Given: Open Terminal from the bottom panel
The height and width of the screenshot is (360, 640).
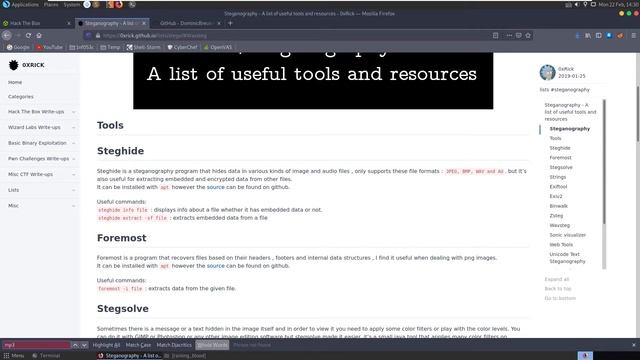Looking at the screenshot, I should (46, 356).
